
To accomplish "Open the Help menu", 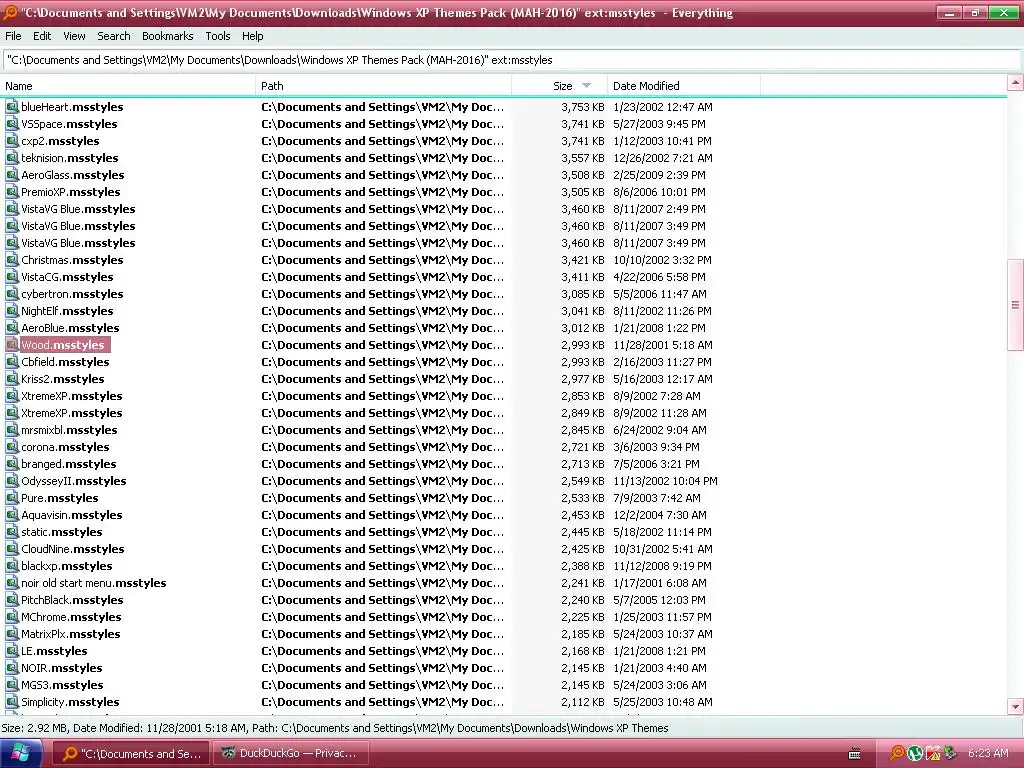I will pyautogui.click(x=252, y=36).
